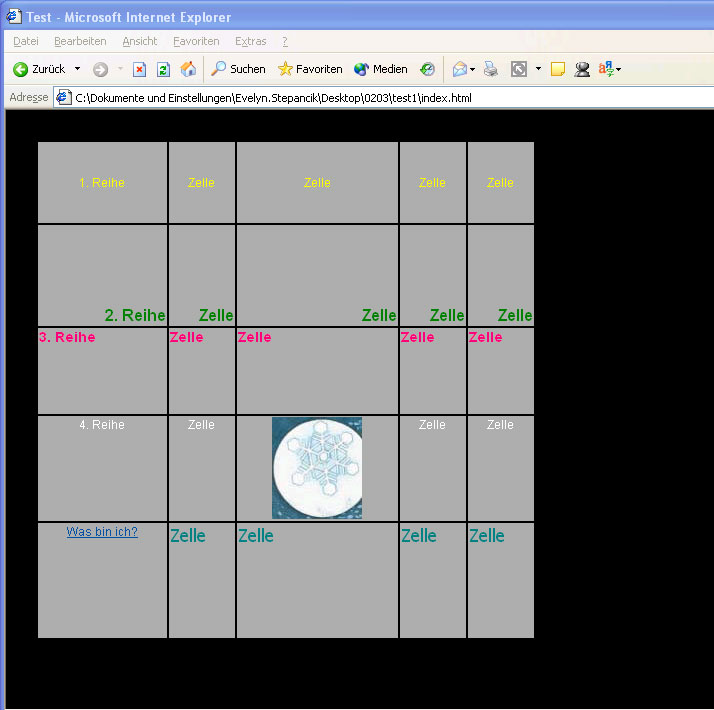Screen dimensions: 714x710
Task: Open the Datei menu
Action: coord(26,41)
